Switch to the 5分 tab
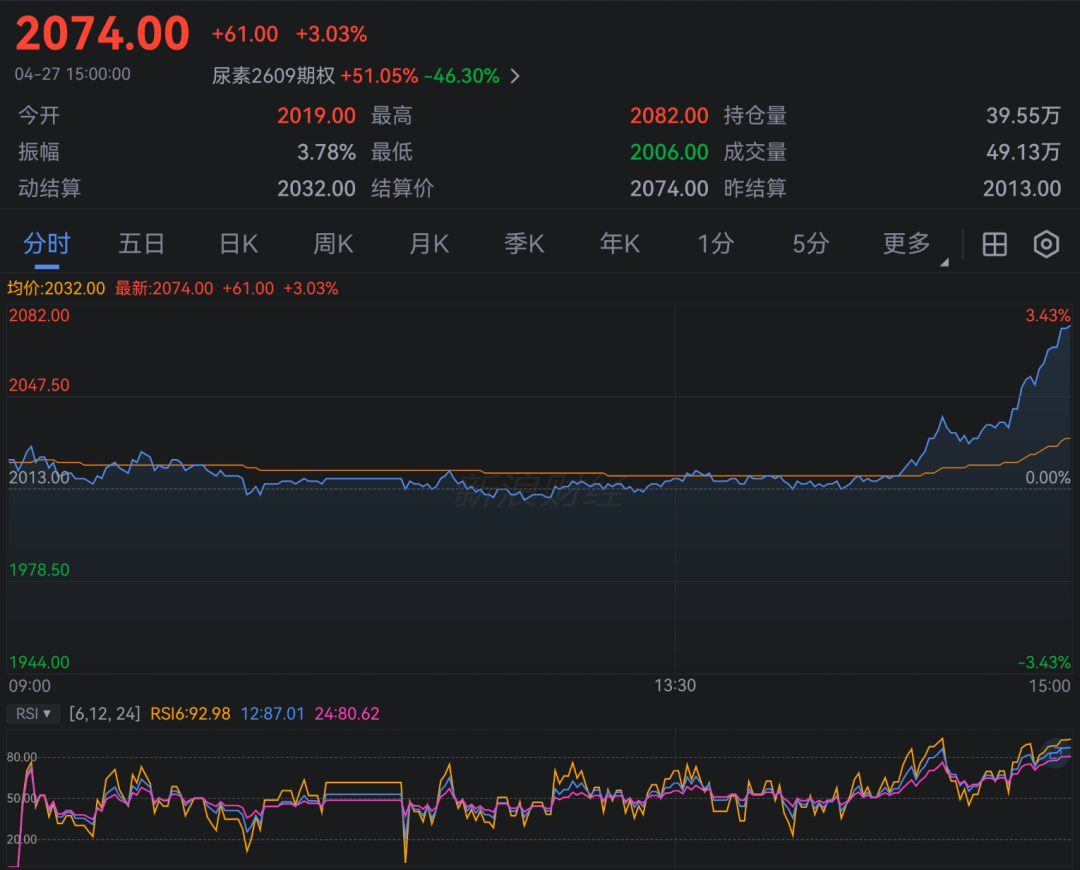Screen dimensions: 1080x870 [x=811, y=244]
